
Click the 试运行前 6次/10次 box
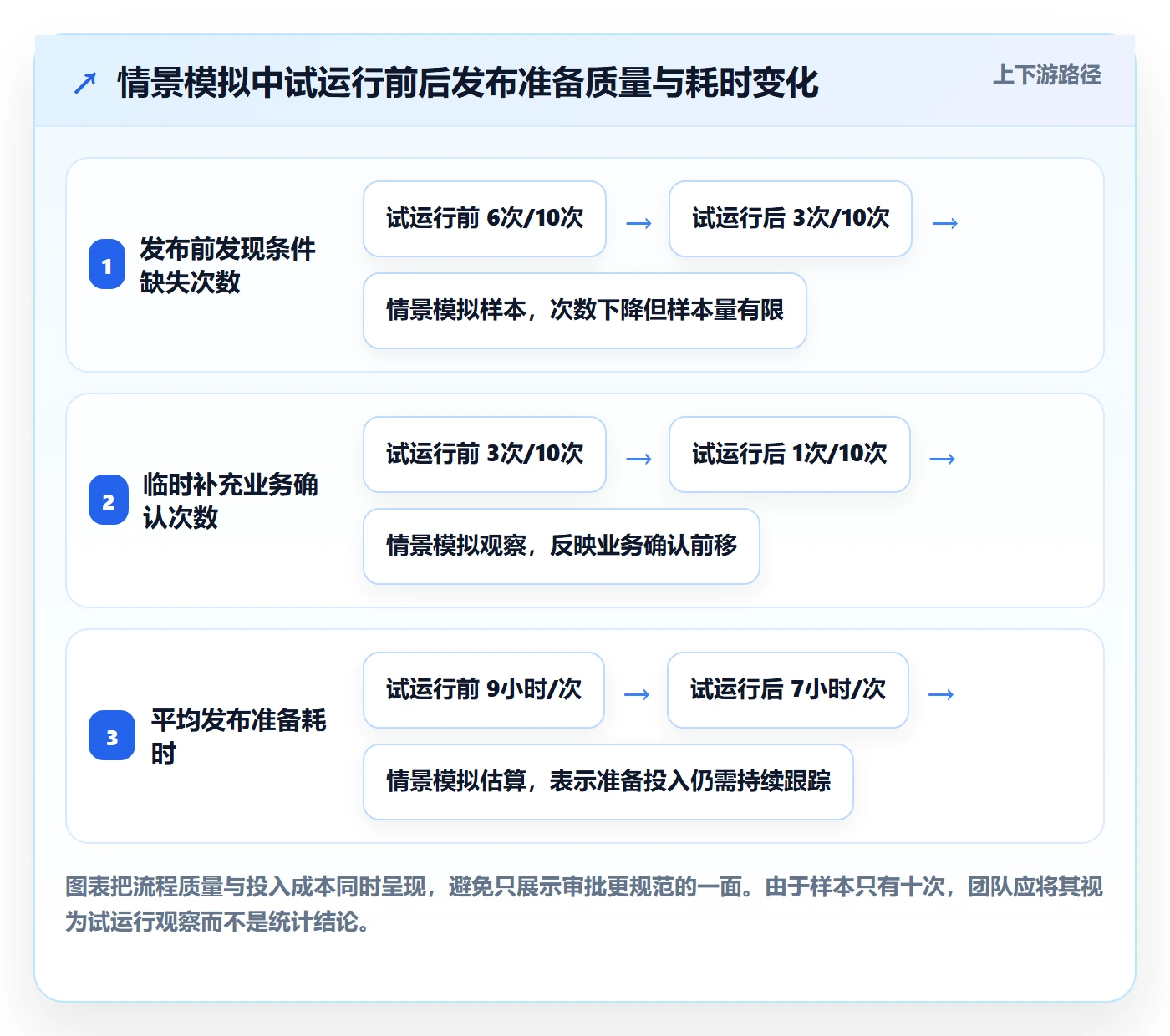point(485,219)
